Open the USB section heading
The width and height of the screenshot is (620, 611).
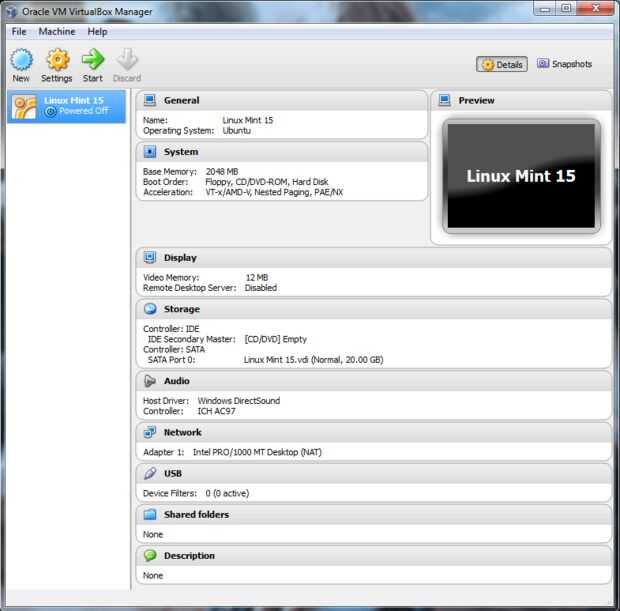(173, 474)
